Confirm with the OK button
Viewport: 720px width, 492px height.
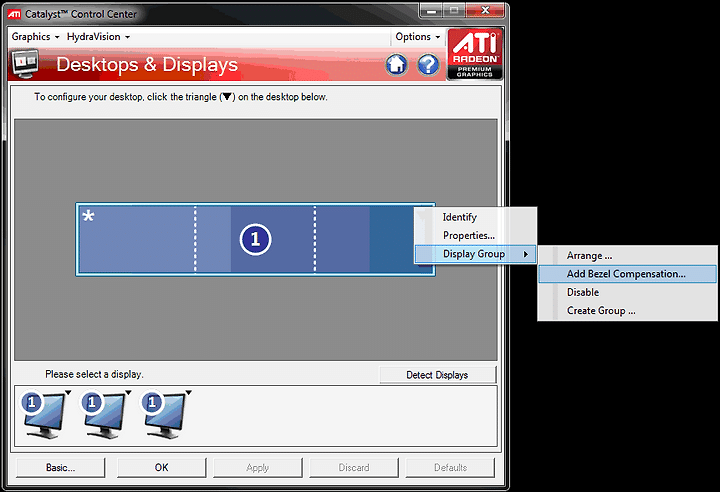(162, 468)
